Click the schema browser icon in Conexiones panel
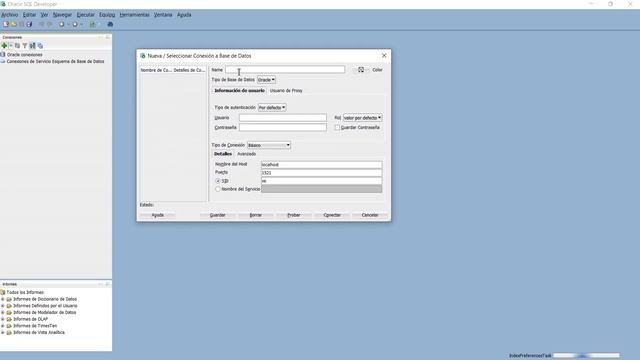The height and width of the screenshot is (360, 640). 32,46
